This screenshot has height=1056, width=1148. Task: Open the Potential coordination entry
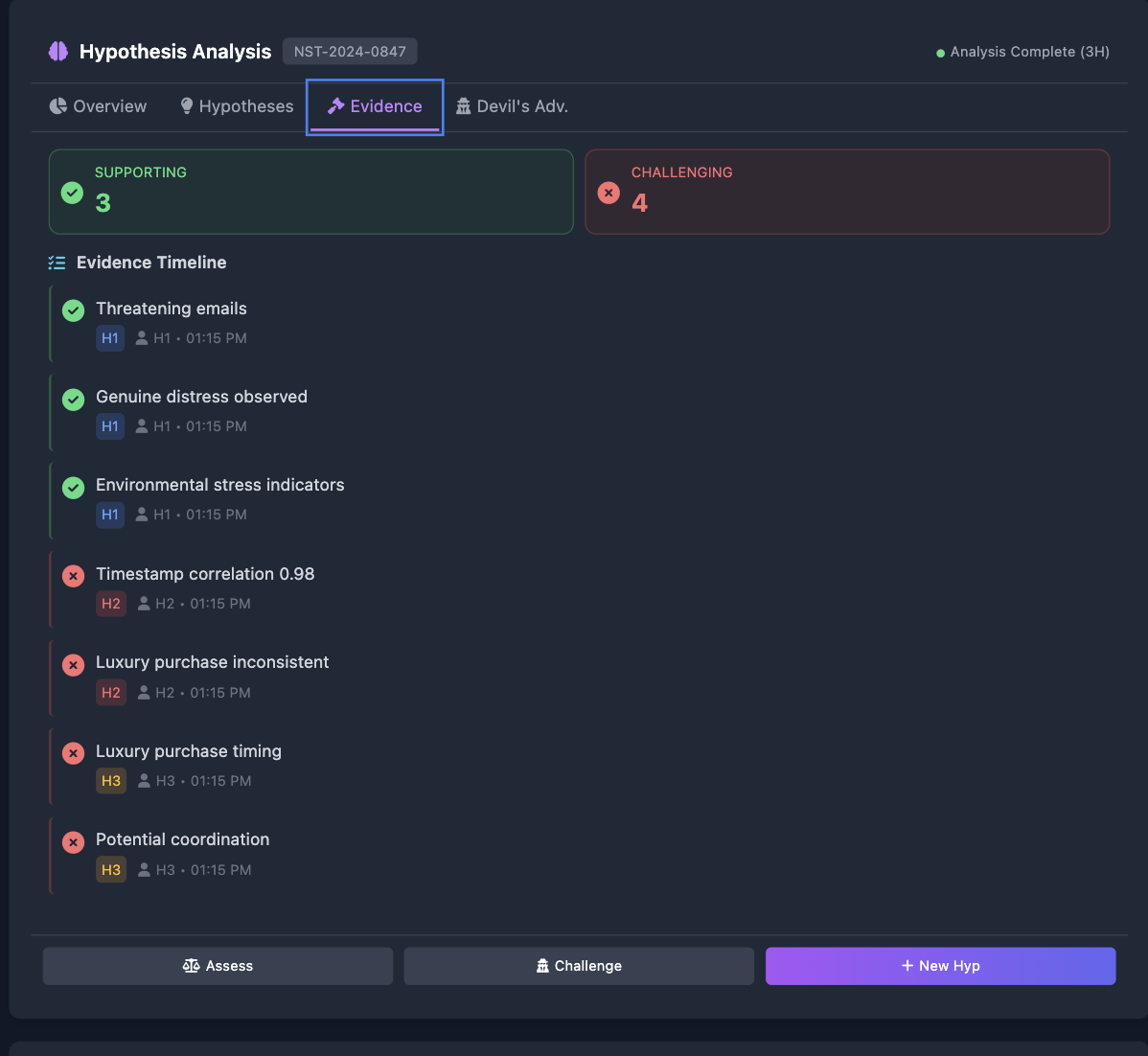tap(579, 856)
